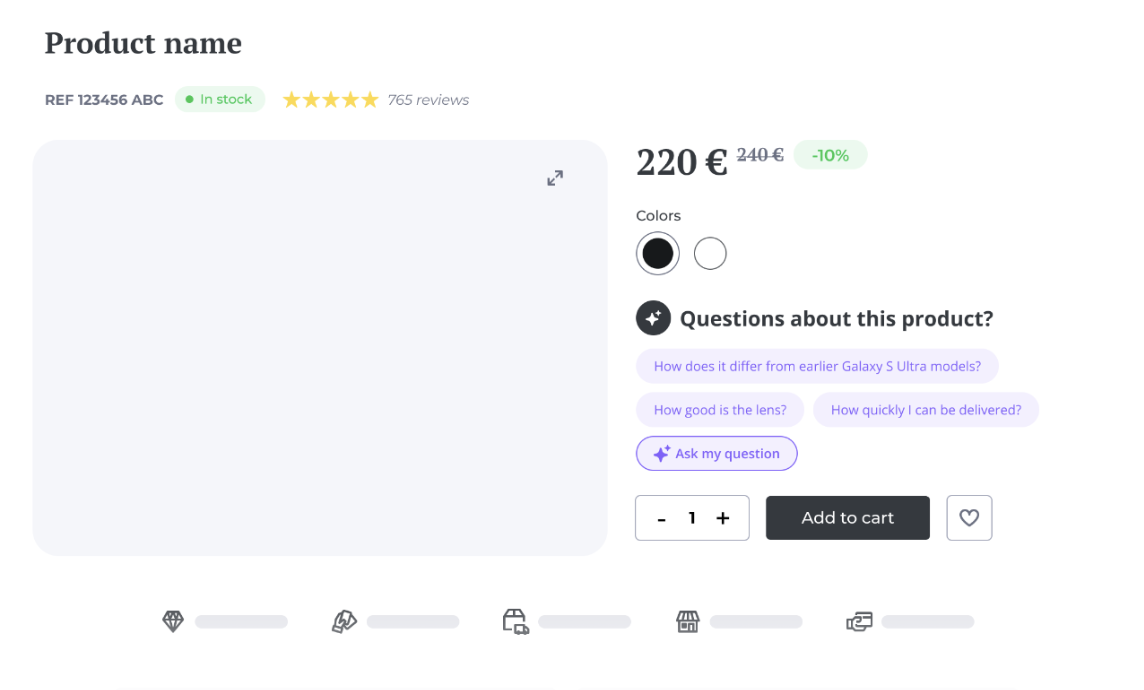Click the quantity value field

click(x=692, y=518)
